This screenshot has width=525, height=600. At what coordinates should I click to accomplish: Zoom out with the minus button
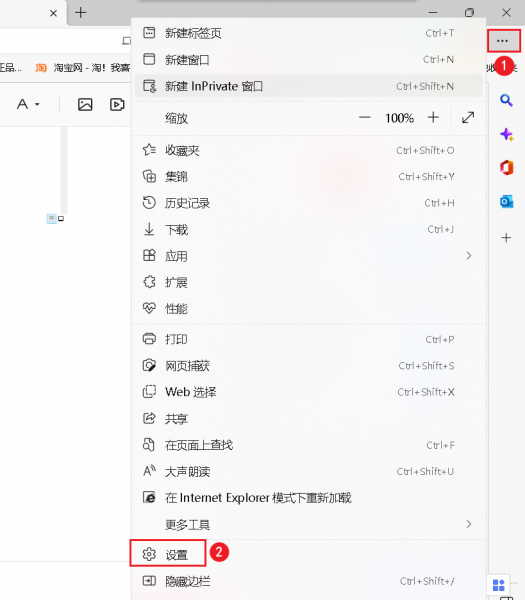[365, 117]
